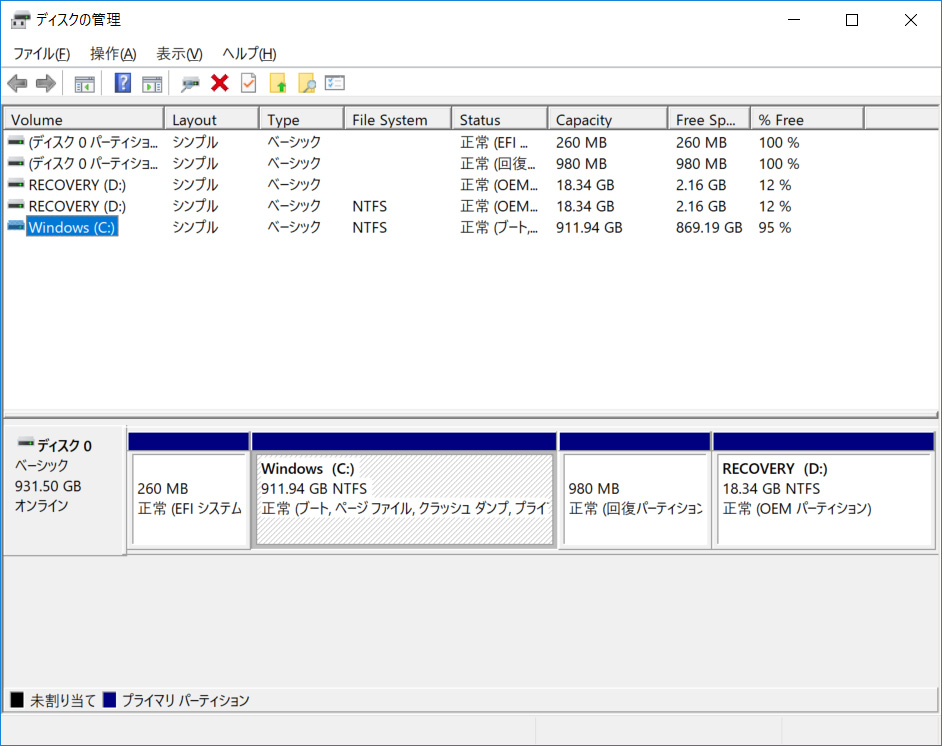The width and height of the screenshot is (942, 746).
Task: Click the Disk Management app icon in title bar
Action: pos(20,20)
